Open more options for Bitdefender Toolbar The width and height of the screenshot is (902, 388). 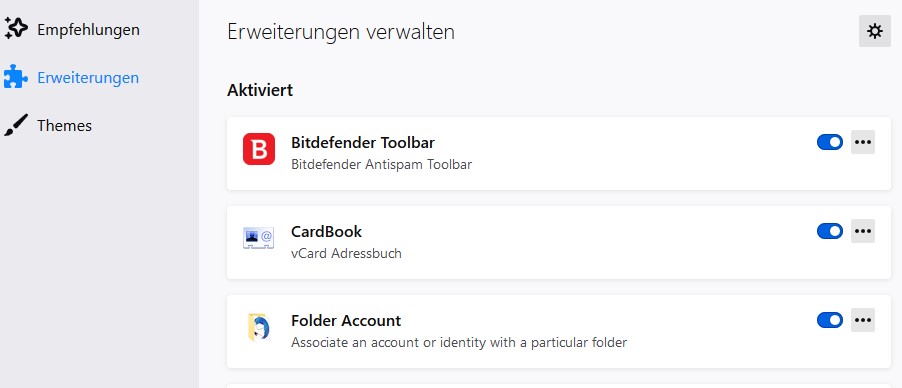[x=863, y=142]
